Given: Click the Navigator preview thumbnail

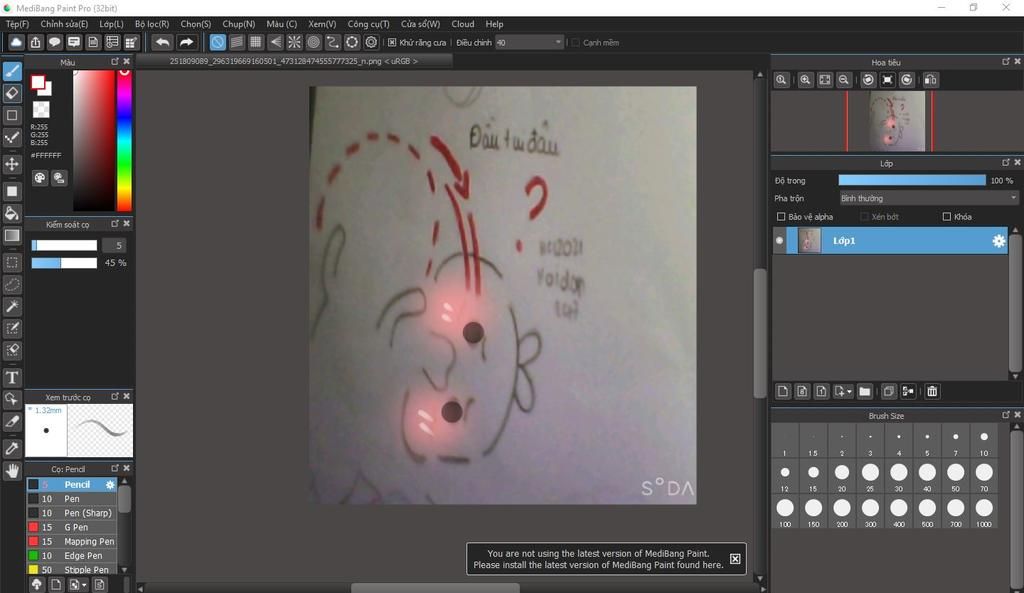Looking at the screenshot, I should 896,121.
